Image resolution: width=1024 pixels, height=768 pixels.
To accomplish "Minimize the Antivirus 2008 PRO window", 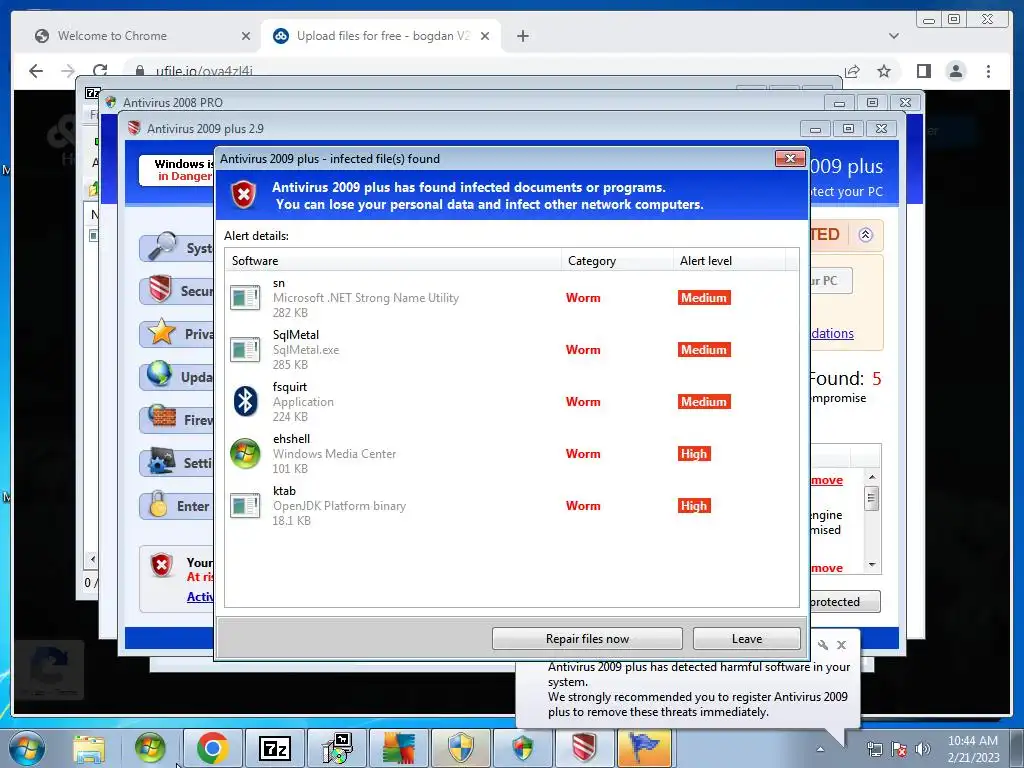I will (x=839, y=103).
